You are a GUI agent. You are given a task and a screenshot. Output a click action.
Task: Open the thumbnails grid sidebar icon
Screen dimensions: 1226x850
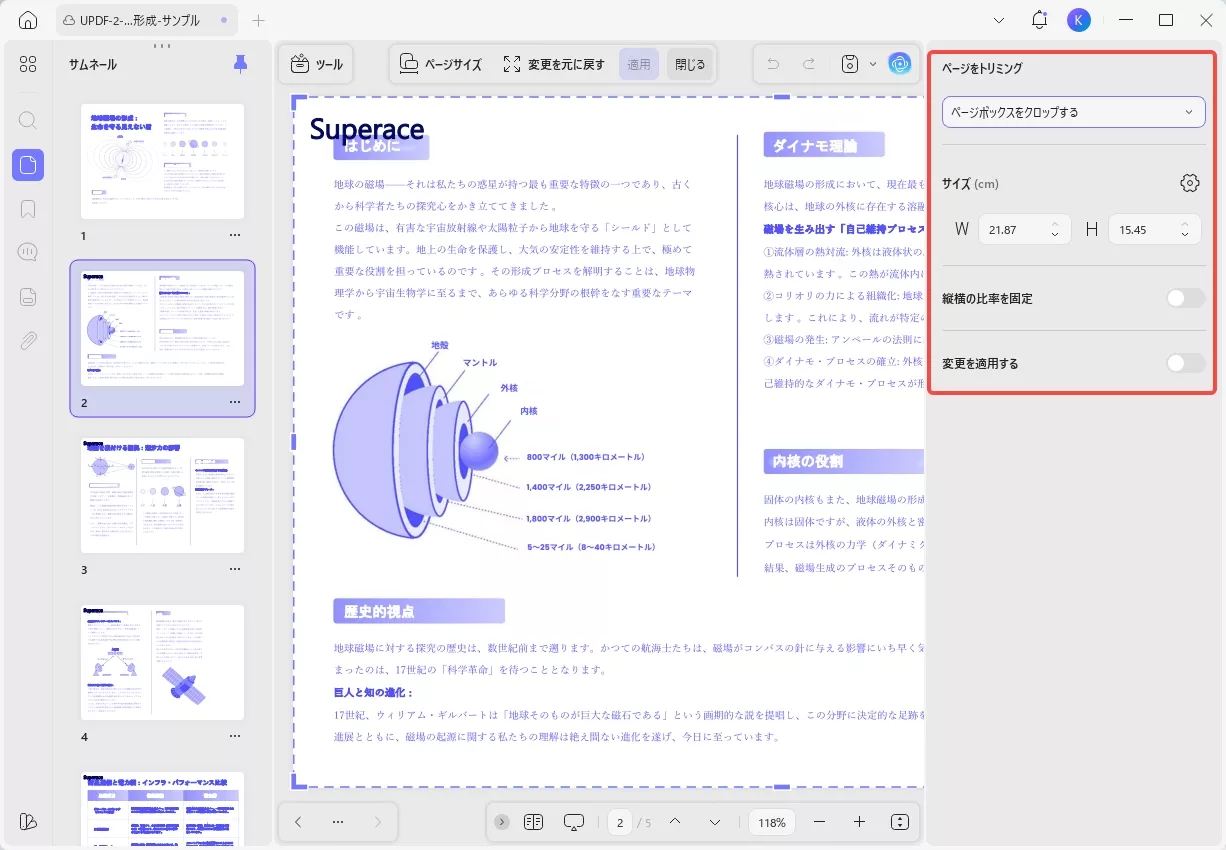[28, 64]
